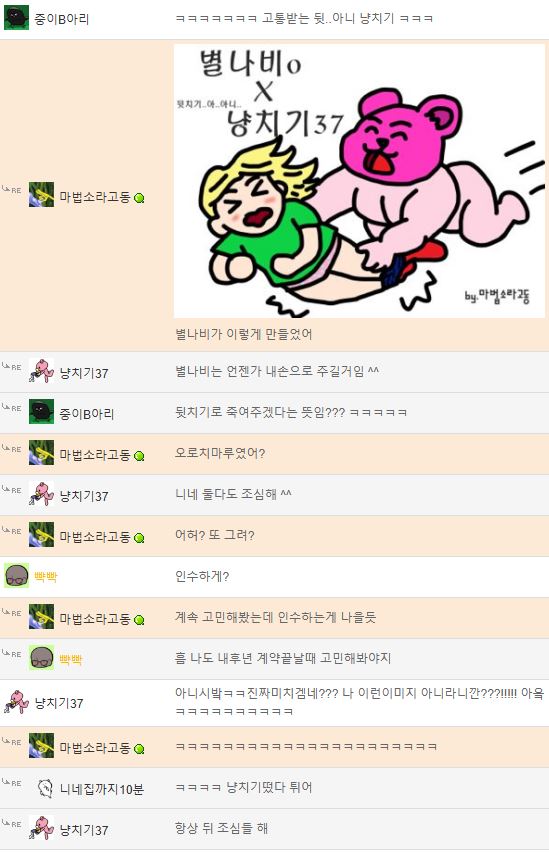The image size is (549, 854).
Task: Click 종이B아리's avatar on the top comment
Action: pyautogui.click(x=16, y=18)
